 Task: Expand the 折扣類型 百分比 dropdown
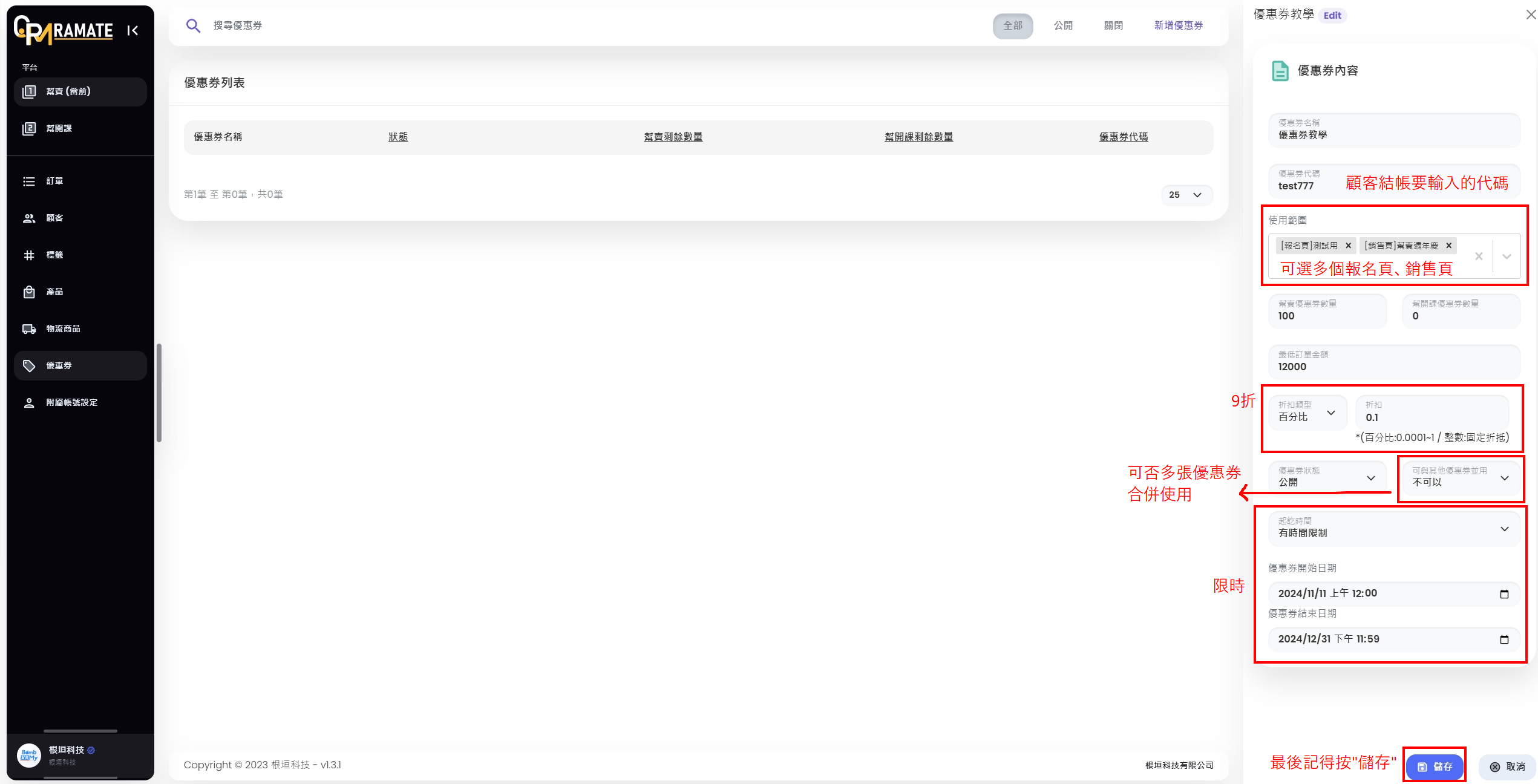pyautogui.click(x=1308, y=413)
